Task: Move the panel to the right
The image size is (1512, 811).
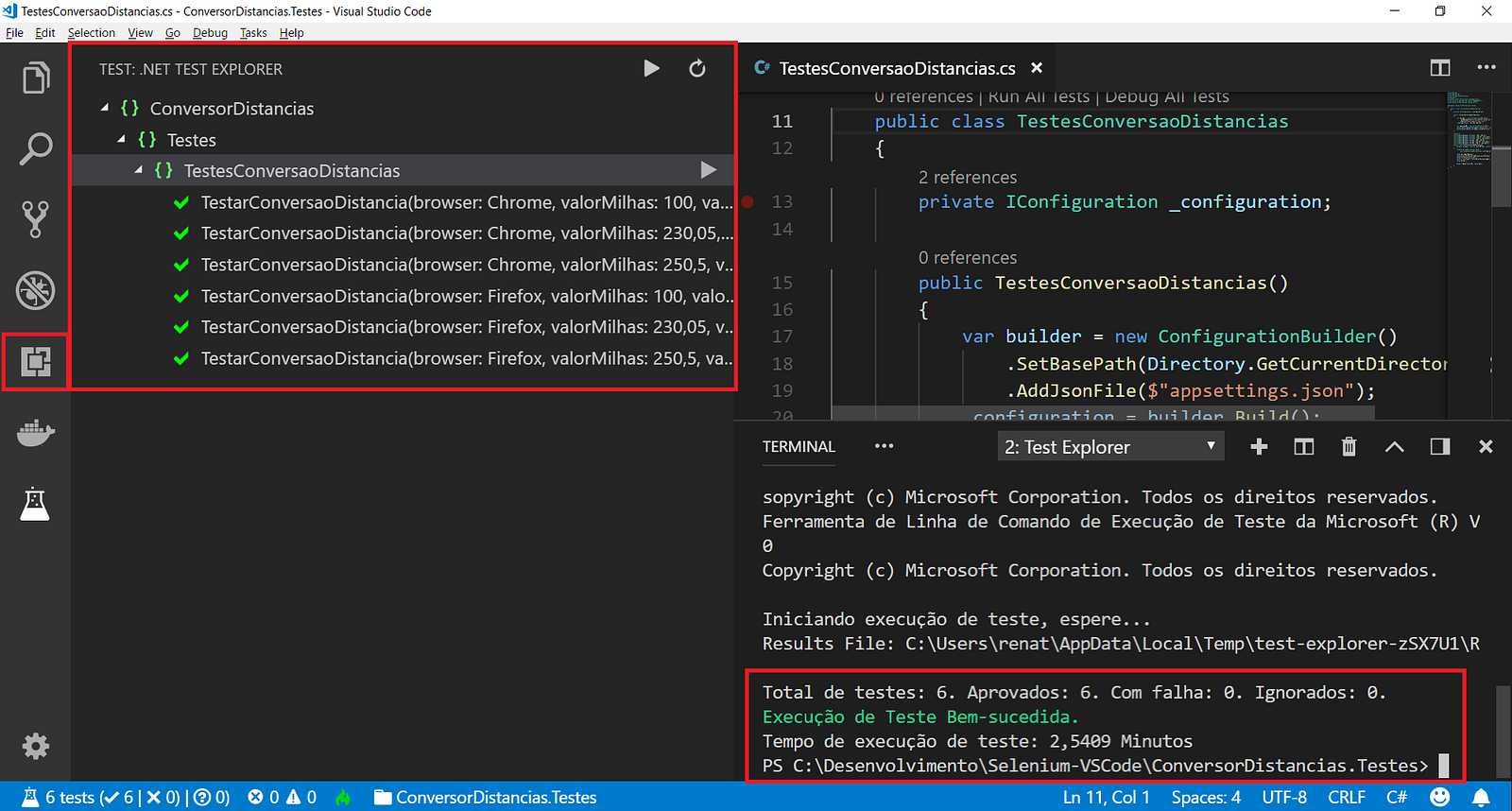Action: (1440, 446)
